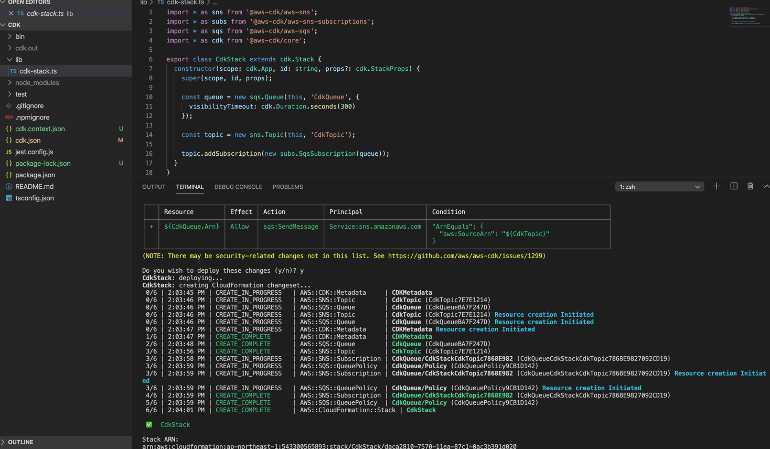Click Service:sns.amazonaws.com principal cell

tap(375, 227)
